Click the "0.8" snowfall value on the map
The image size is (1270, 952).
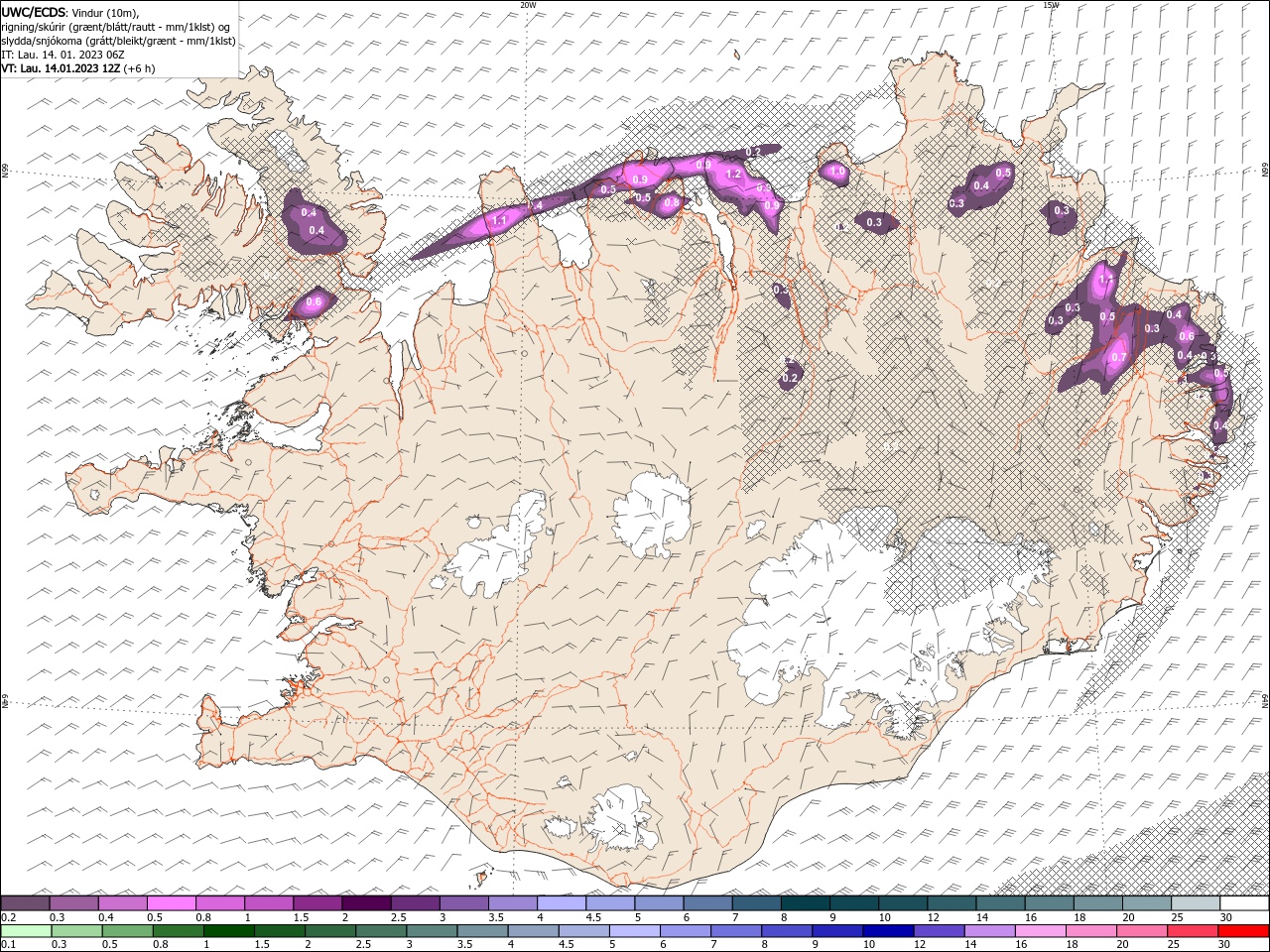pyautogui.click(x=672, y=203)
